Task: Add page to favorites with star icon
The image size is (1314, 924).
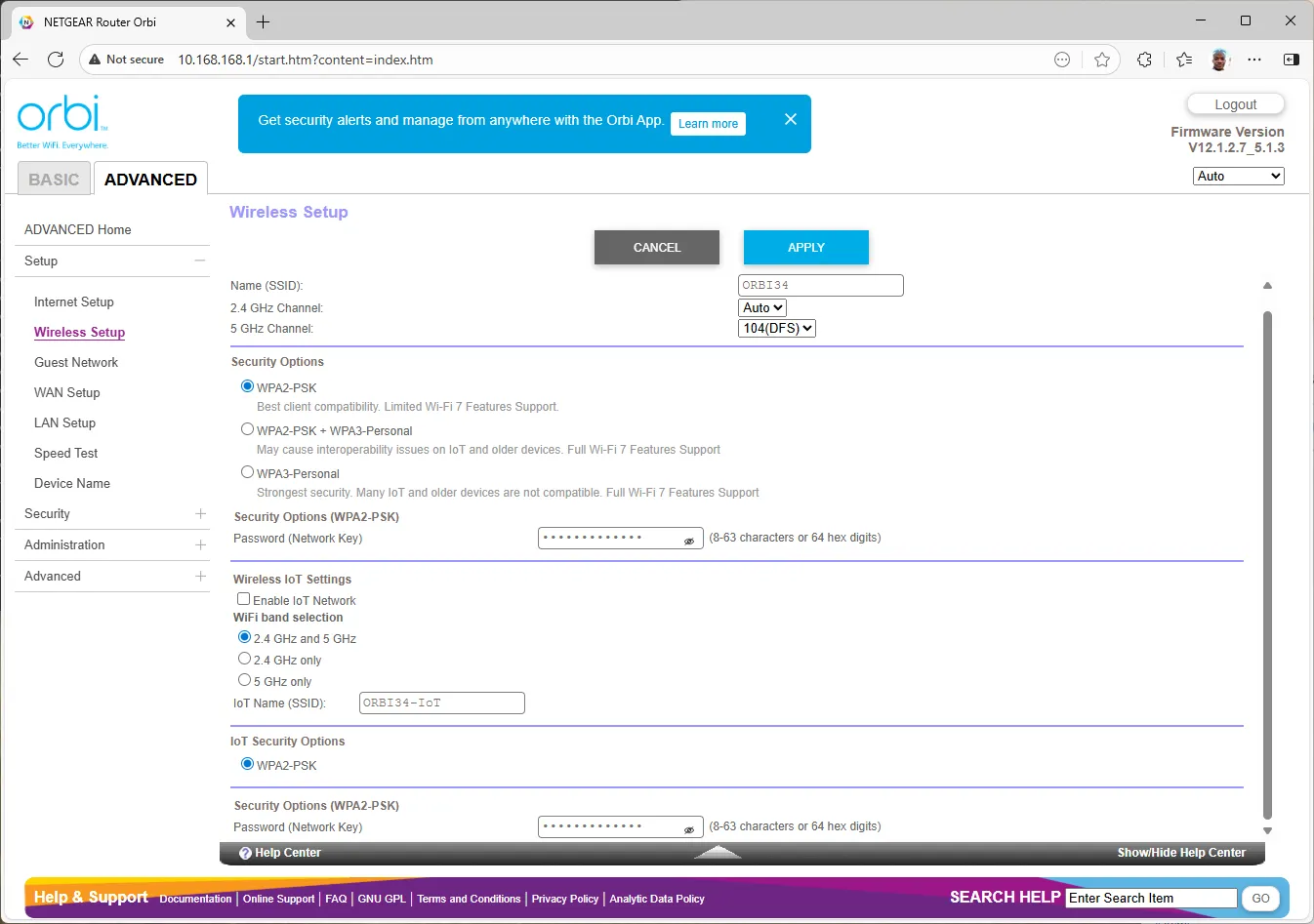Action: pyautogui.click(x=1102, y=60)
